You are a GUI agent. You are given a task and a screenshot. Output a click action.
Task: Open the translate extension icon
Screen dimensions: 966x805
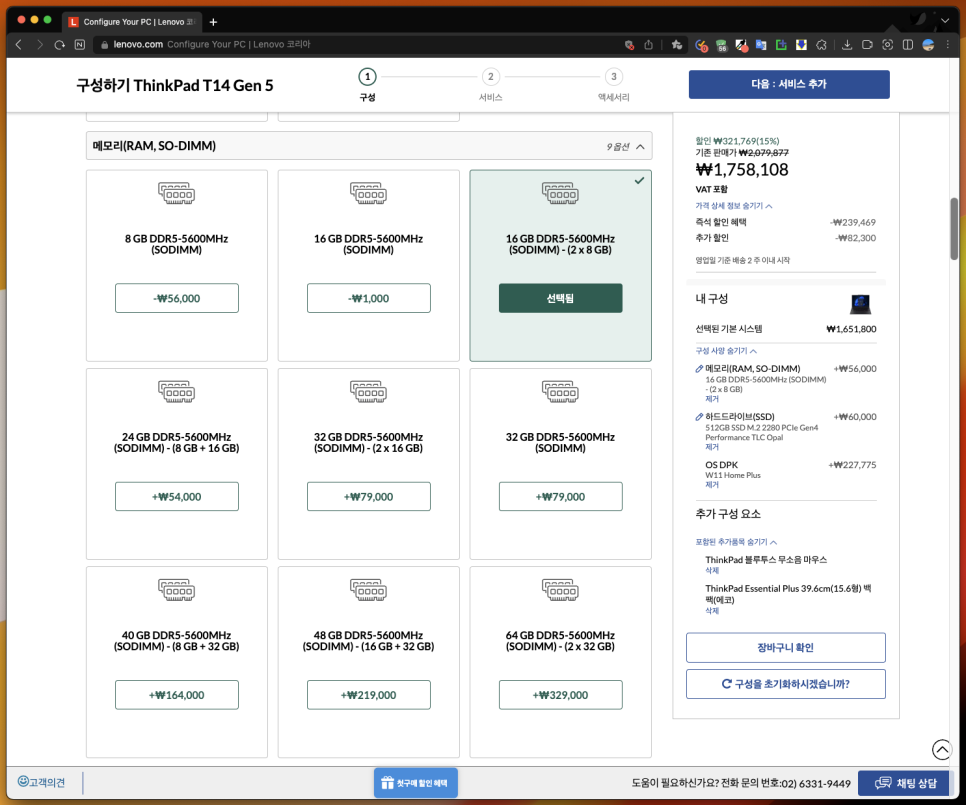pos(761,44)
